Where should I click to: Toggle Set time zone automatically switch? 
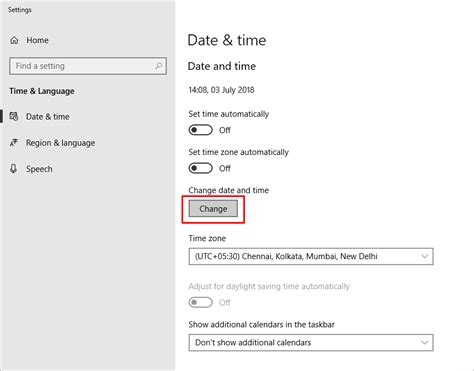(x=200, y=168)
